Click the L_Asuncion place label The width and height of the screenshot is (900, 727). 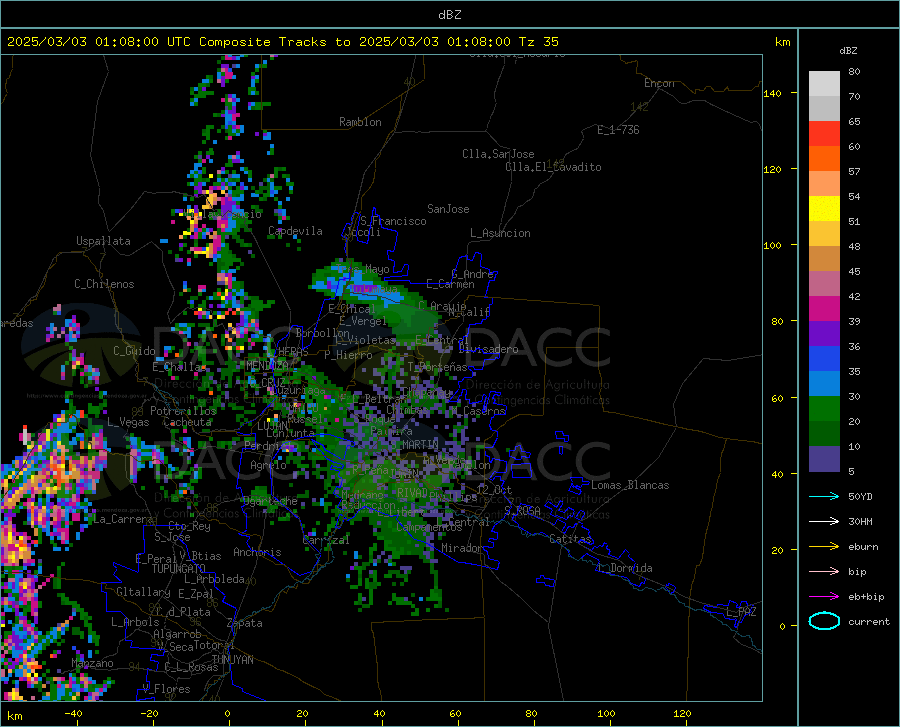pyautogui.click(x=500, y=233)
